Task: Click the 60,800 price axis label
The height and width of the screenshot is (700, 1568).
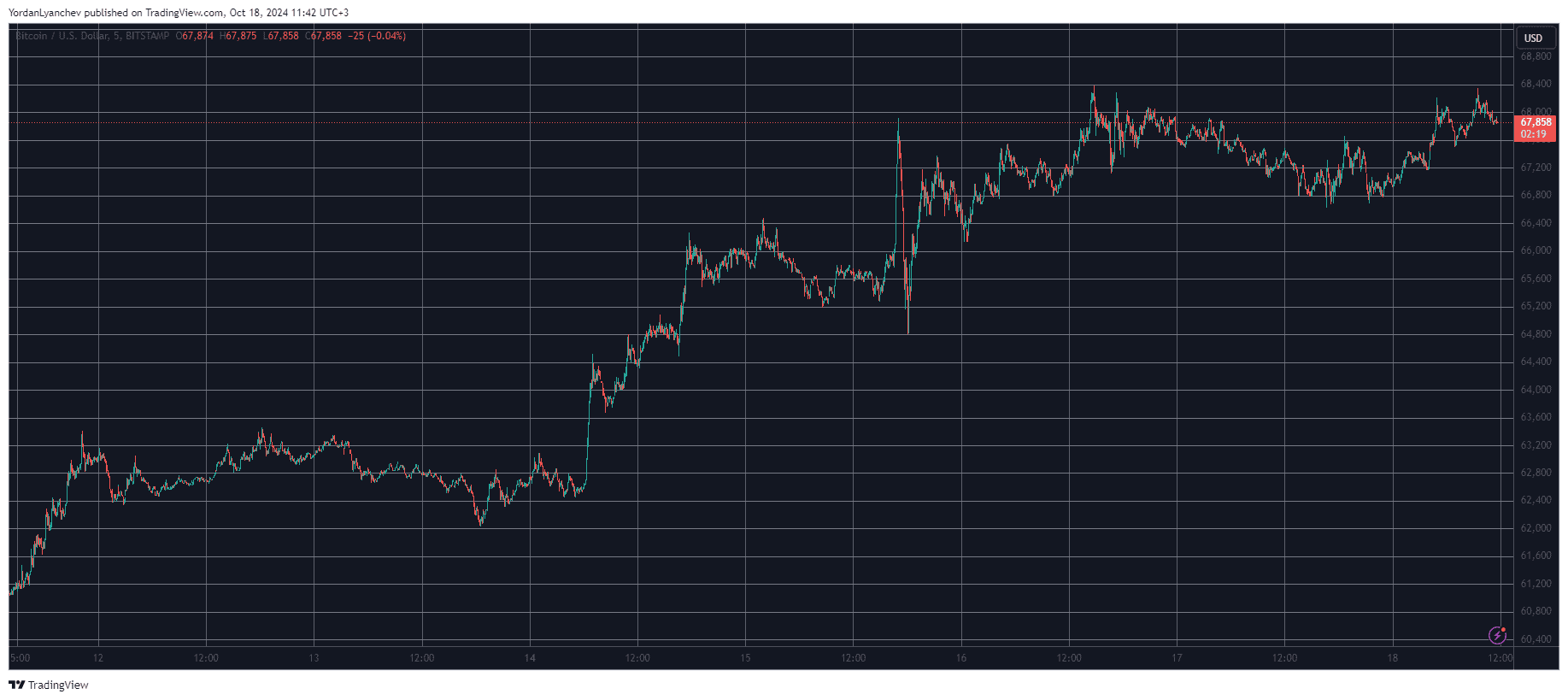Action: tap(1536, 611)
